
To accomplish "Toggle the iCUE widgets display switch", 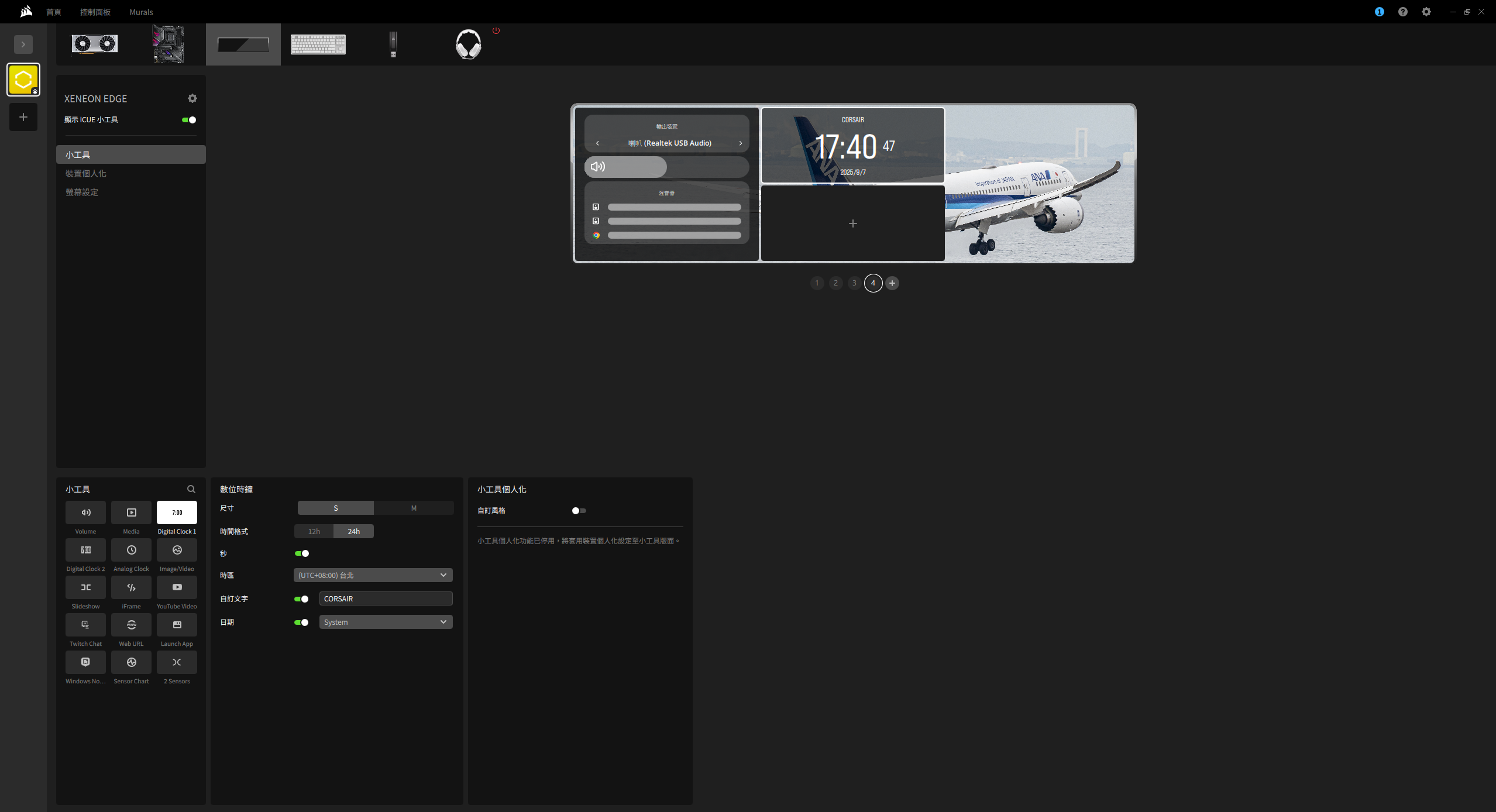I will coord(189,120).
